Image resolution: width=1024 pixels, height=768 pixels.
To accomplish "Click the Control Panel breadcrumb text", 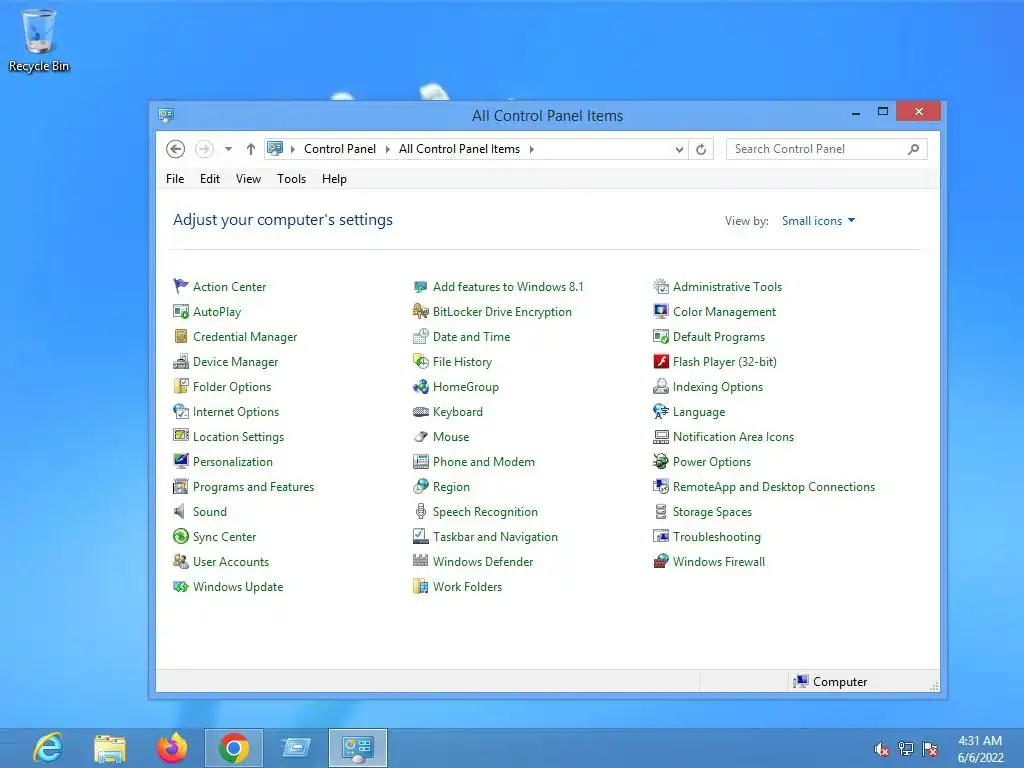I will (x=340, y=149).
